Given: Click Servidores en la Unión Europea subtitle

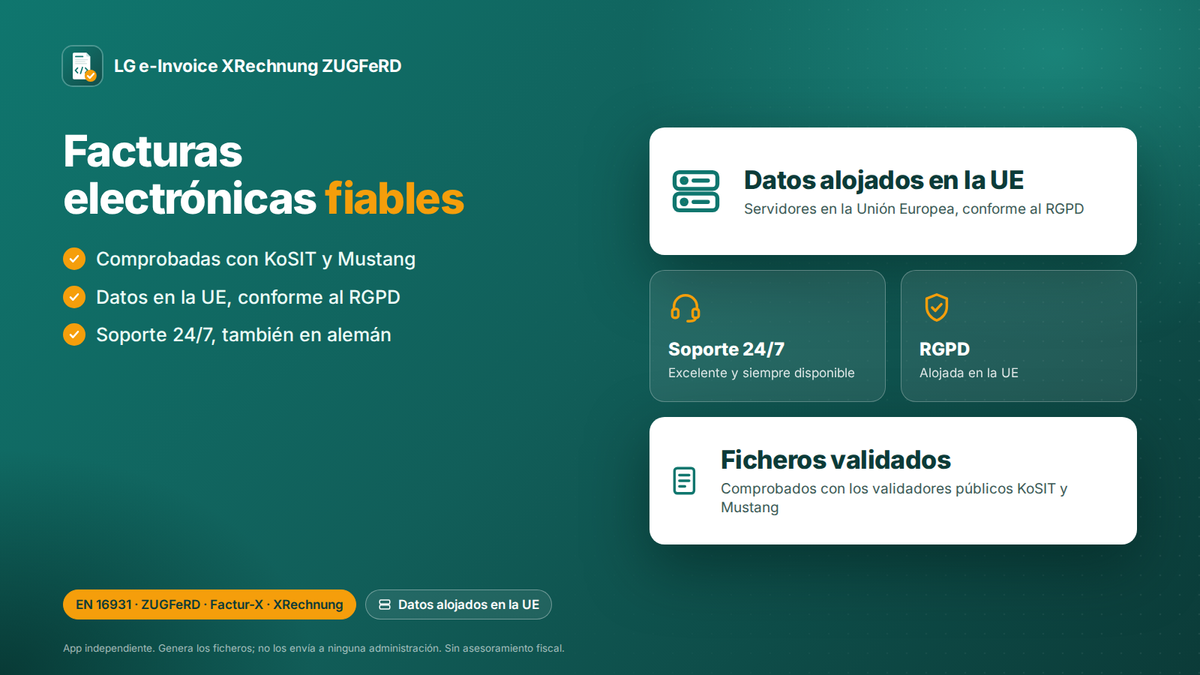Looking at the screenshot, I should [914, 209].
